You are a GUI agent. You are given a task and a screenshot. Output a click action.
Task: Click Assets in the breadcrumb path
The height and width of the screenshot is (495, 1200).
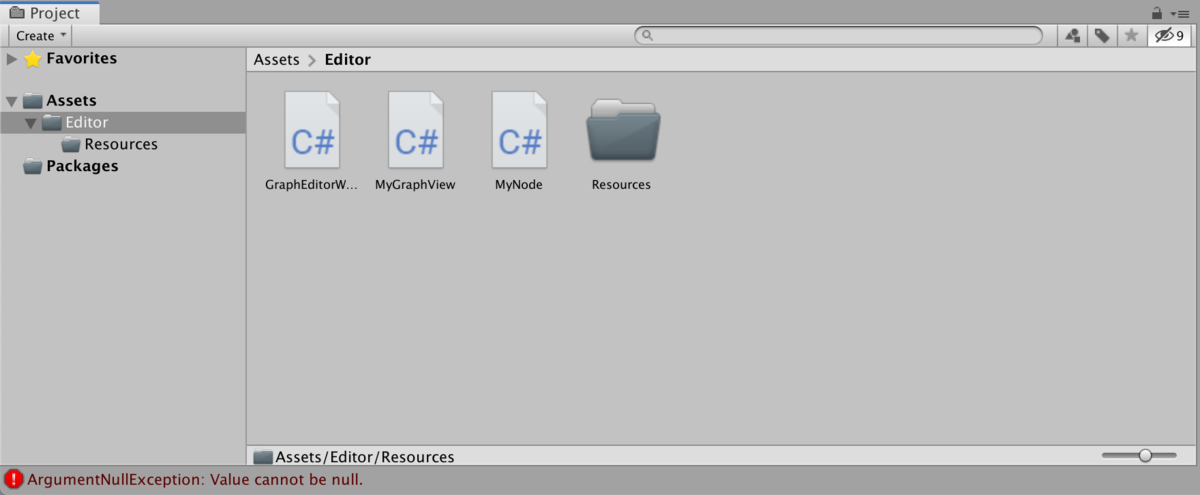[x=277, y=60]
